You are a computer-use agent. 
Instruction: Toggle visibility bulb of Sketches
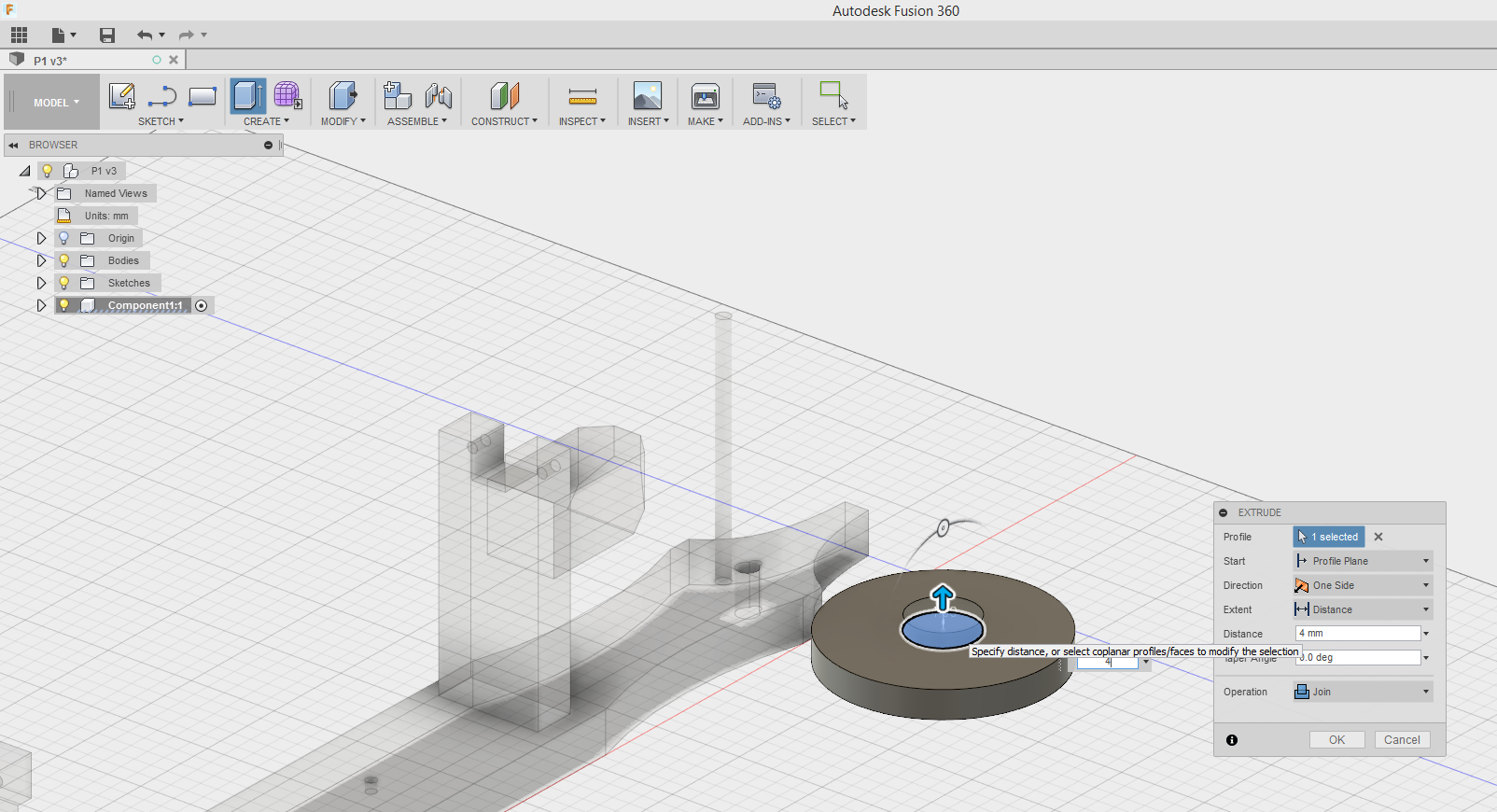pos(64,283)
